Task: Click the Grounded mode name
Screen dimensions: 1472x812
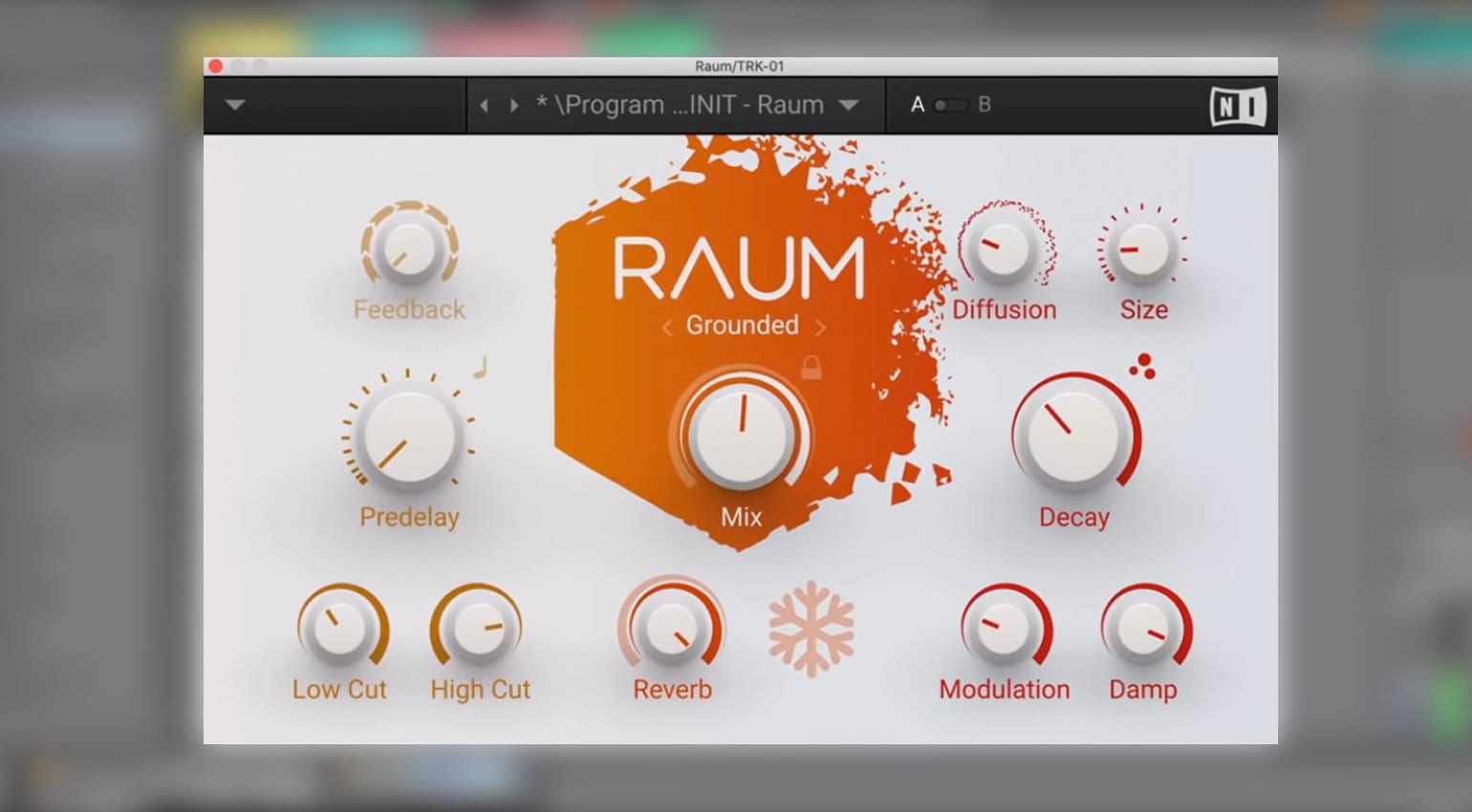Action: pyautogui.click(x=743, y=326)
